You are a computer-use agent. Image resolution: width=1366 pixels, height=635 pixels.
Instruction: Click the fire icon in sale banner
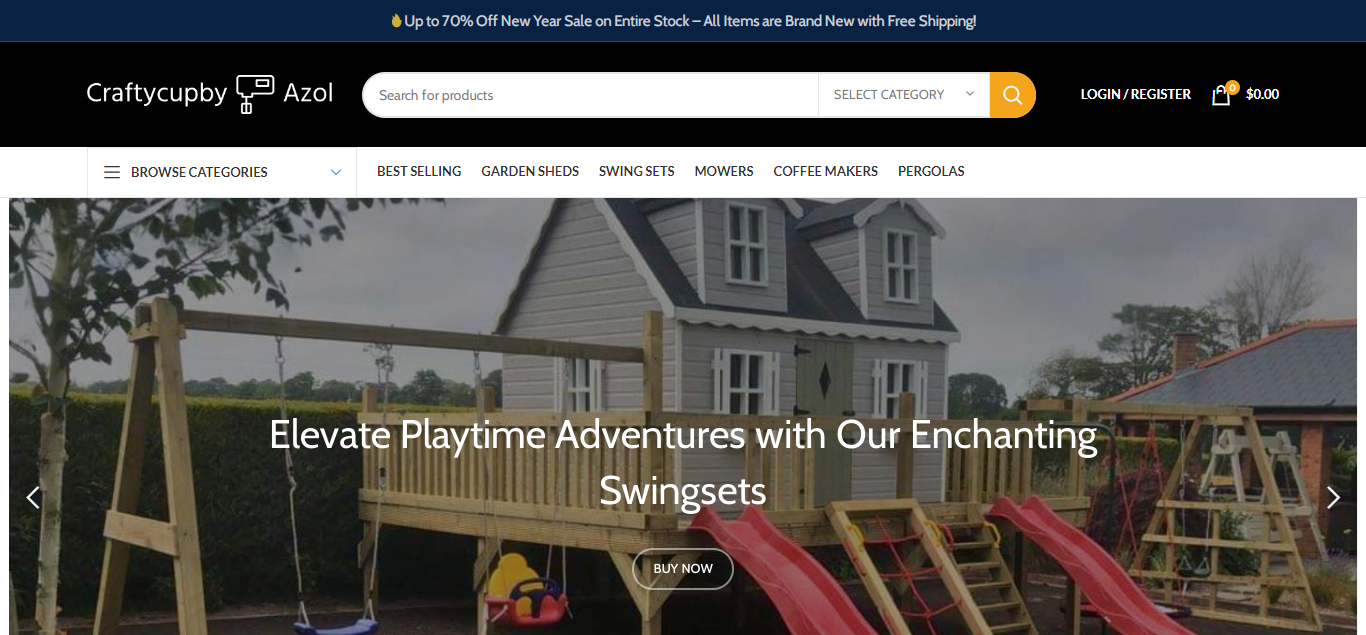point(396,20)
